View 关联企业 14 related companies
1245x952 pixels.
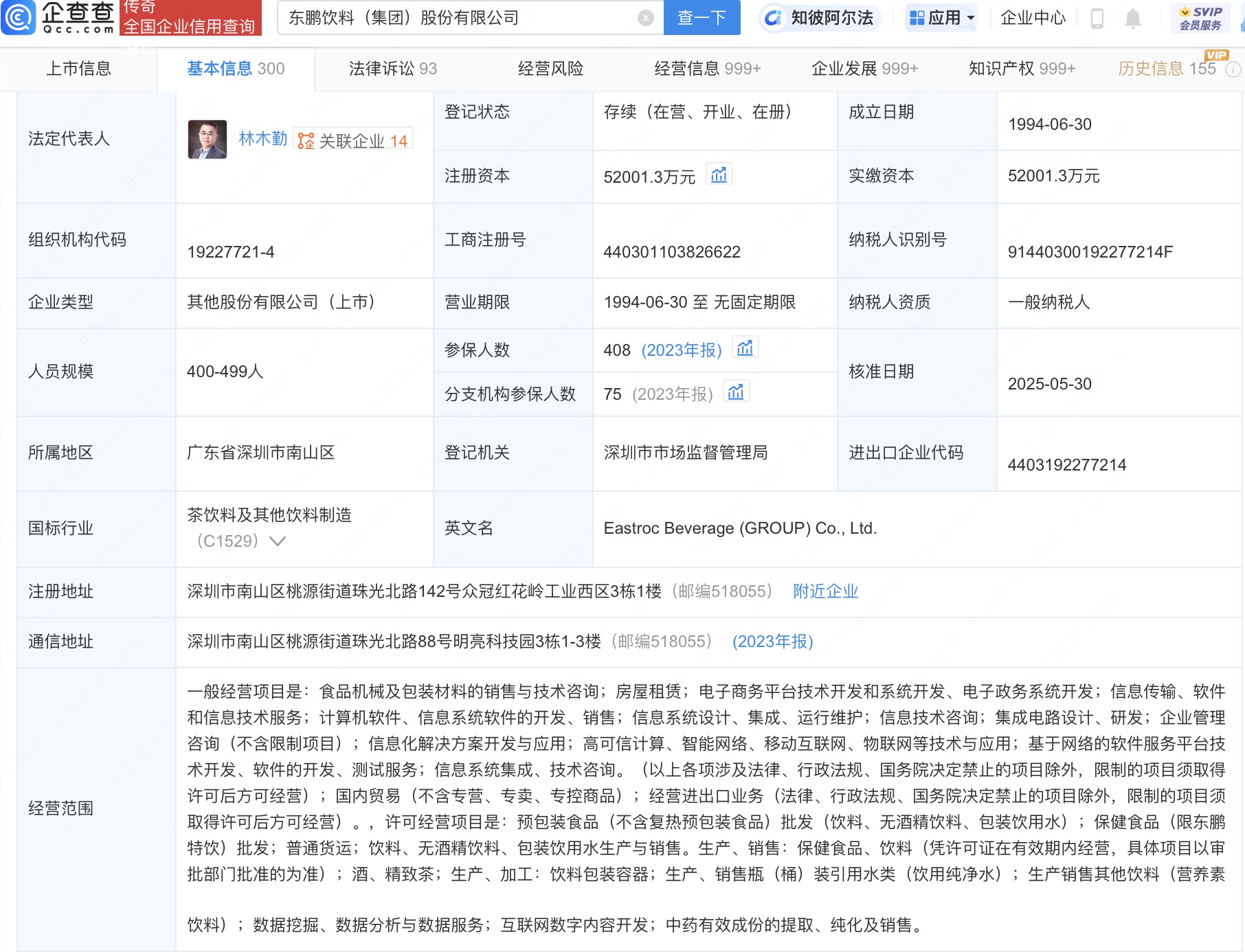pyautogui.click(x=354, y=141)
